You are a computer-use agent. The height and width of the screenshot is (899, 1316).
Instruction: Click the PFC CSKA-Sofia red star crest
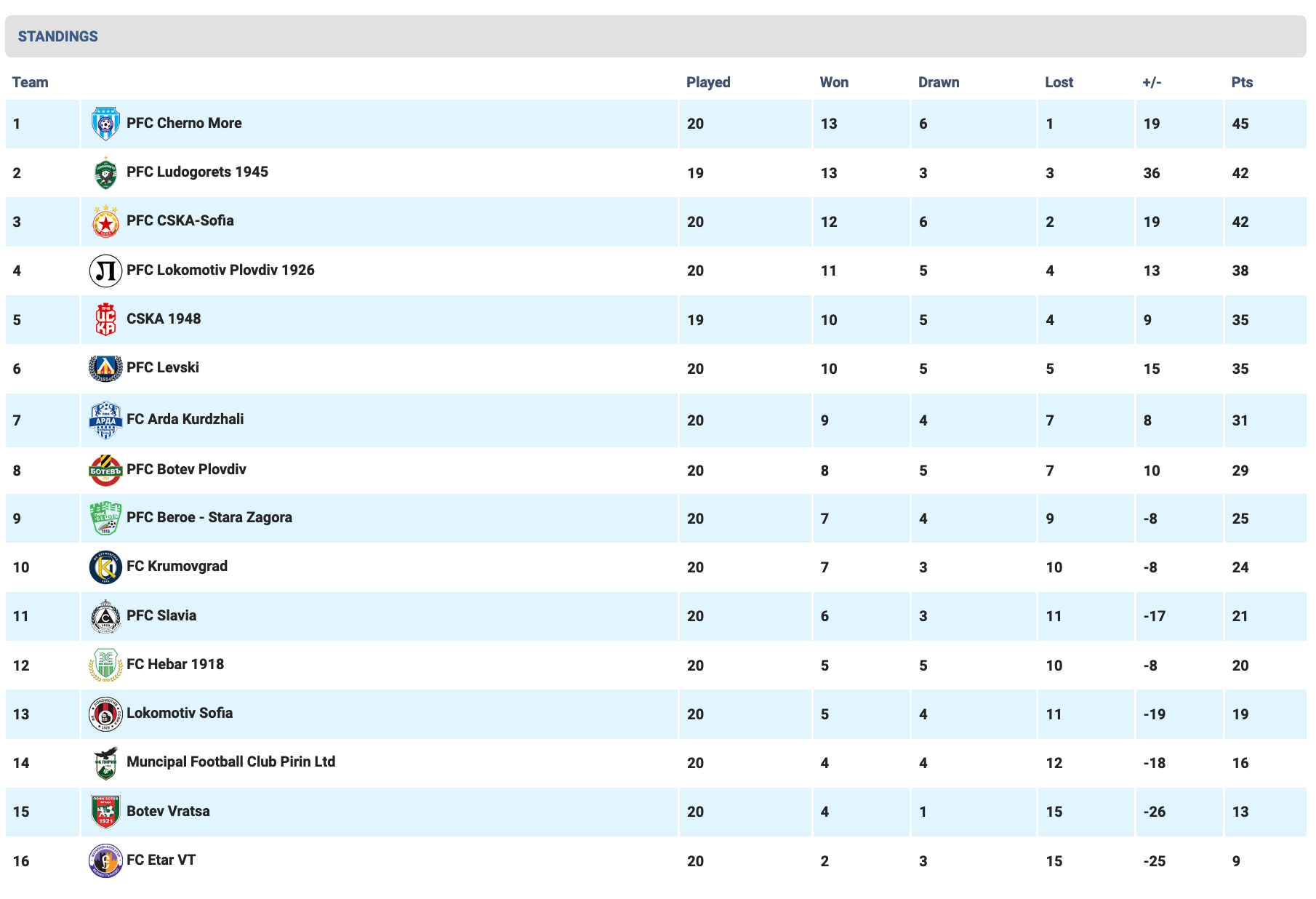click(105, 222)
